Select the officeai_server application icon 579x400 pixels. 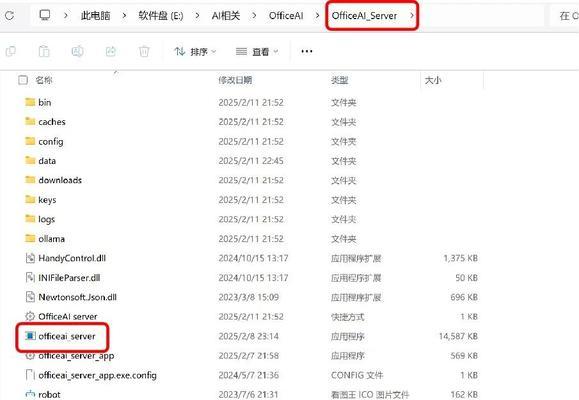(x=30, y=336)
